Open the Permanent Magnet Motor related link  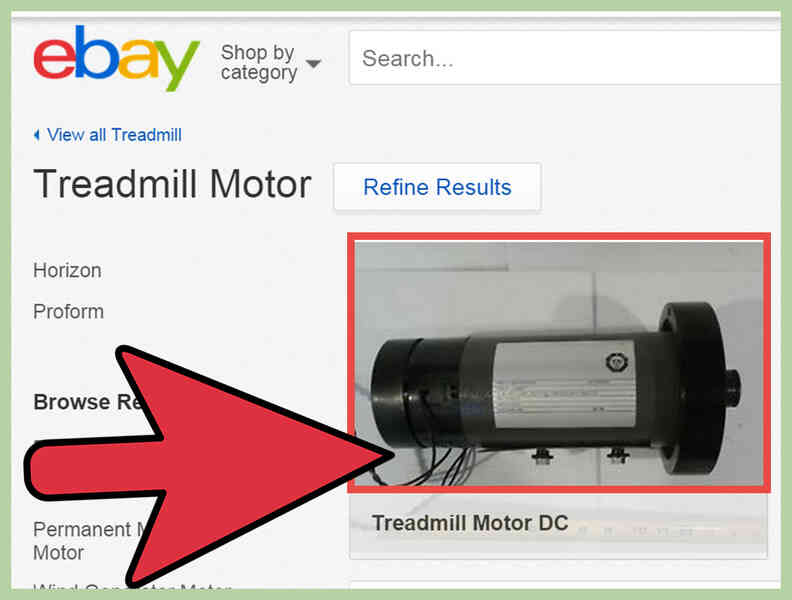[83, 541]
